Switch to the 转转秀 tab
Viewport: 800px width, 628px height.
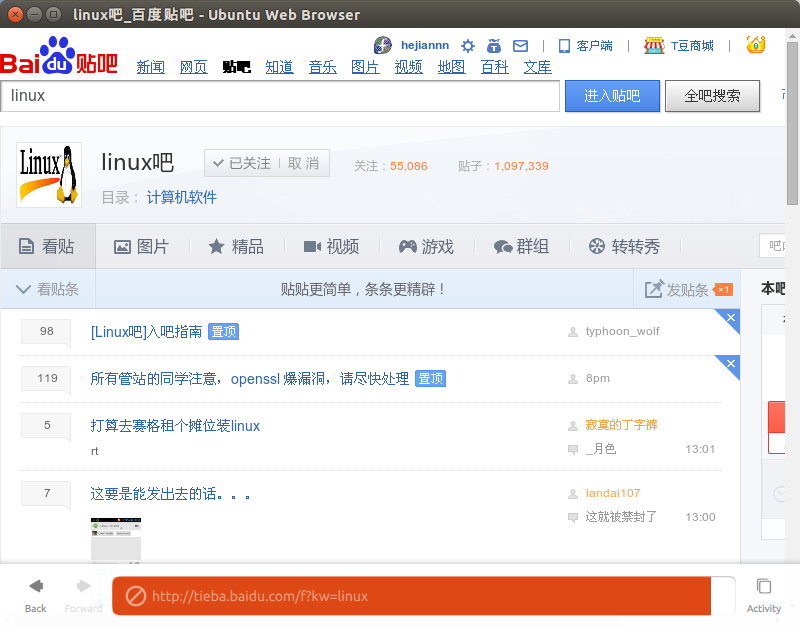(624, 247)
